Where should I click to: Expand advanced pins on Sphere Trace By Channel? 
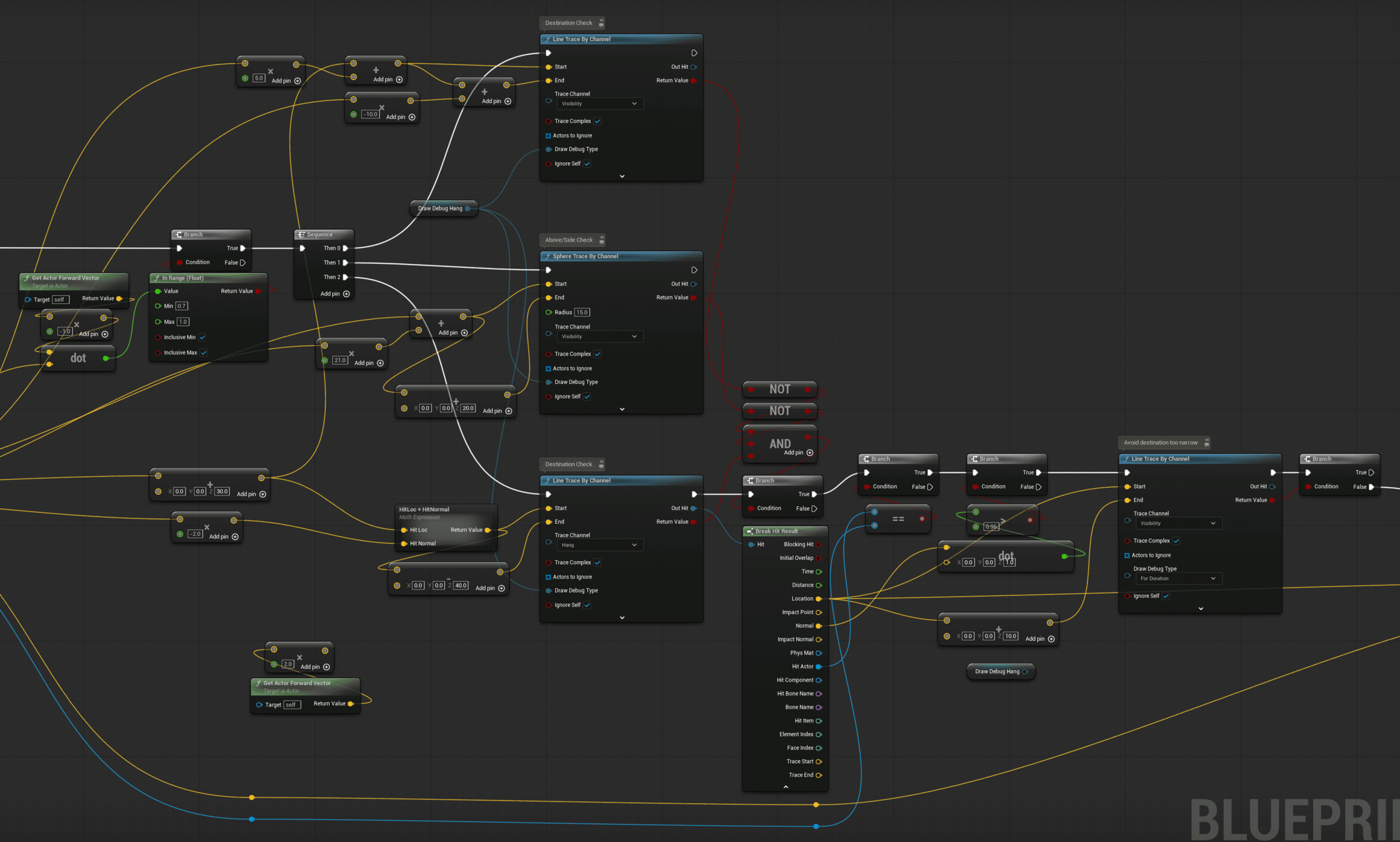(622, 409)
